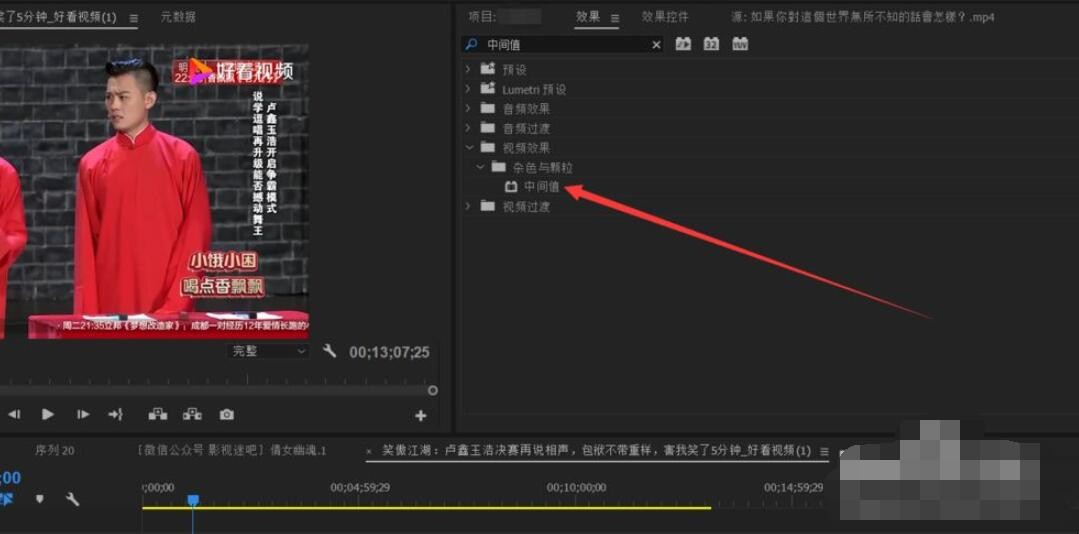This screenshot has width=1079, height=534.
Task: Expand the 音频过渡 folder chevron
Action: point(469,128)
